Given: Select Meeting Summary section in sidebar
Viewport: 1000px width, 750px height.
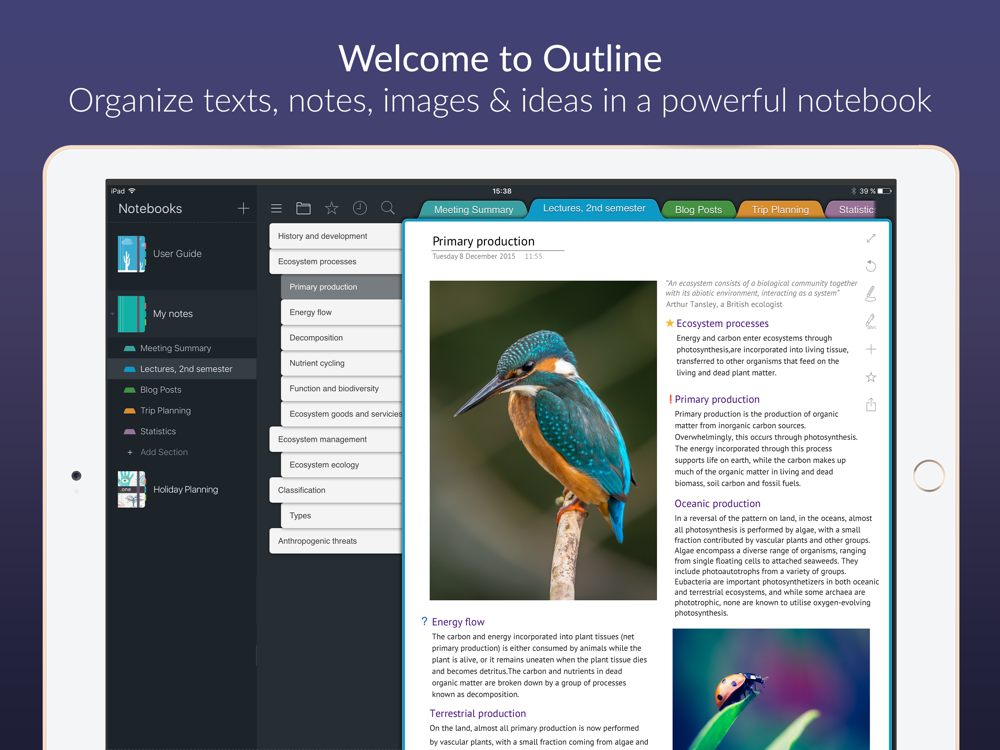Looking at the screenshot, I should [x=182, y=348].
